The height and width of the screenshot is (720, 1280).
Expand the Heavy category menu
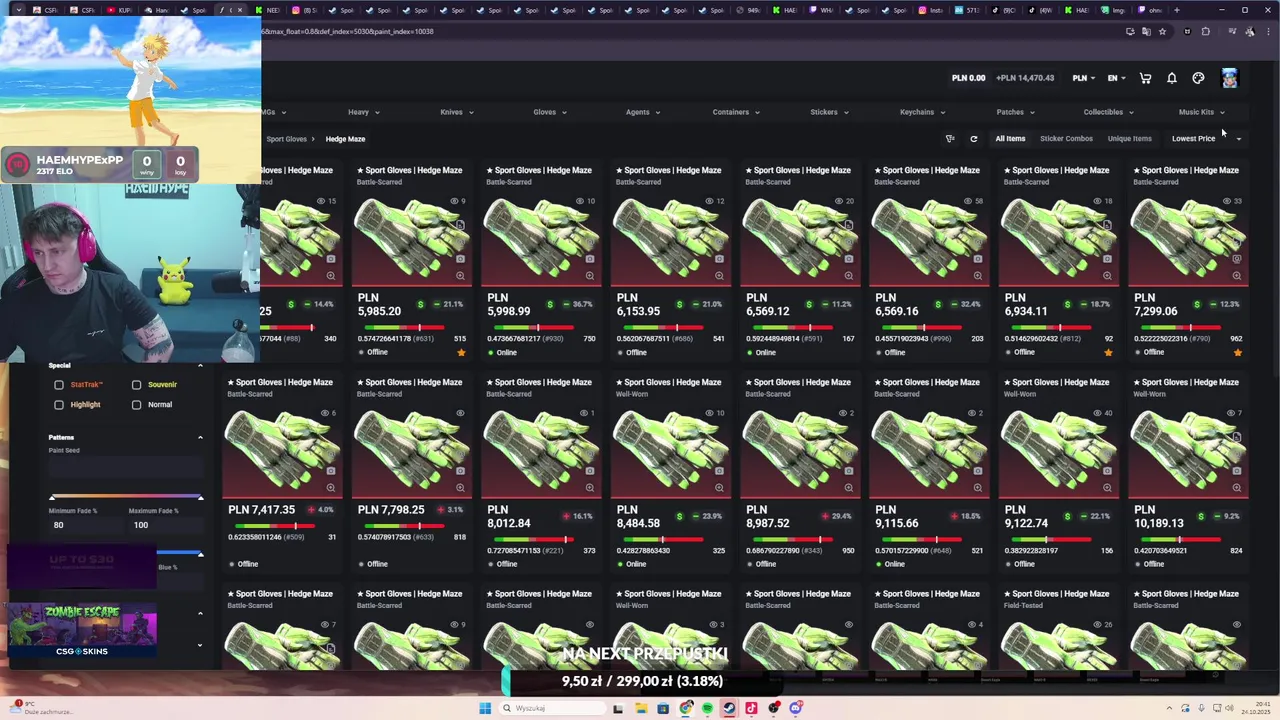pyautogui.click(x=364, y=112)
